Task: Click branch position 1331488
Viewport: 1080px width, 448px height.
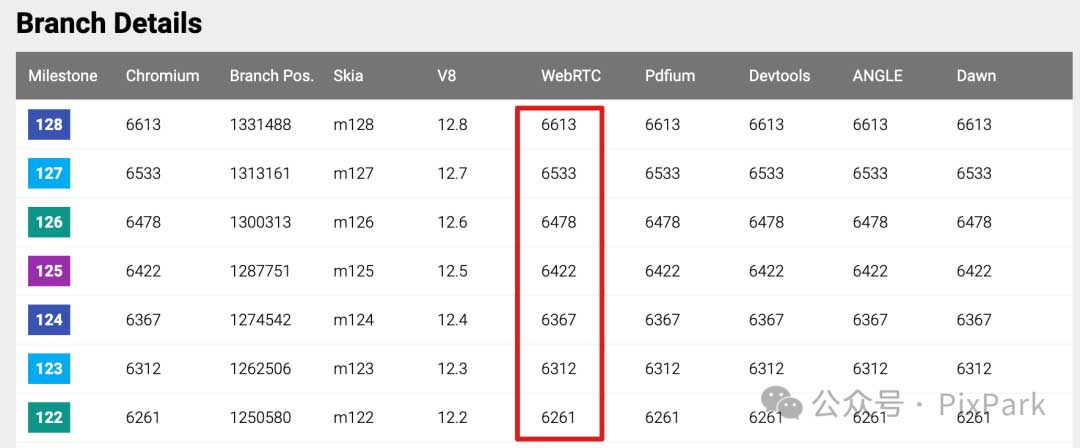Action: point(260,125)
